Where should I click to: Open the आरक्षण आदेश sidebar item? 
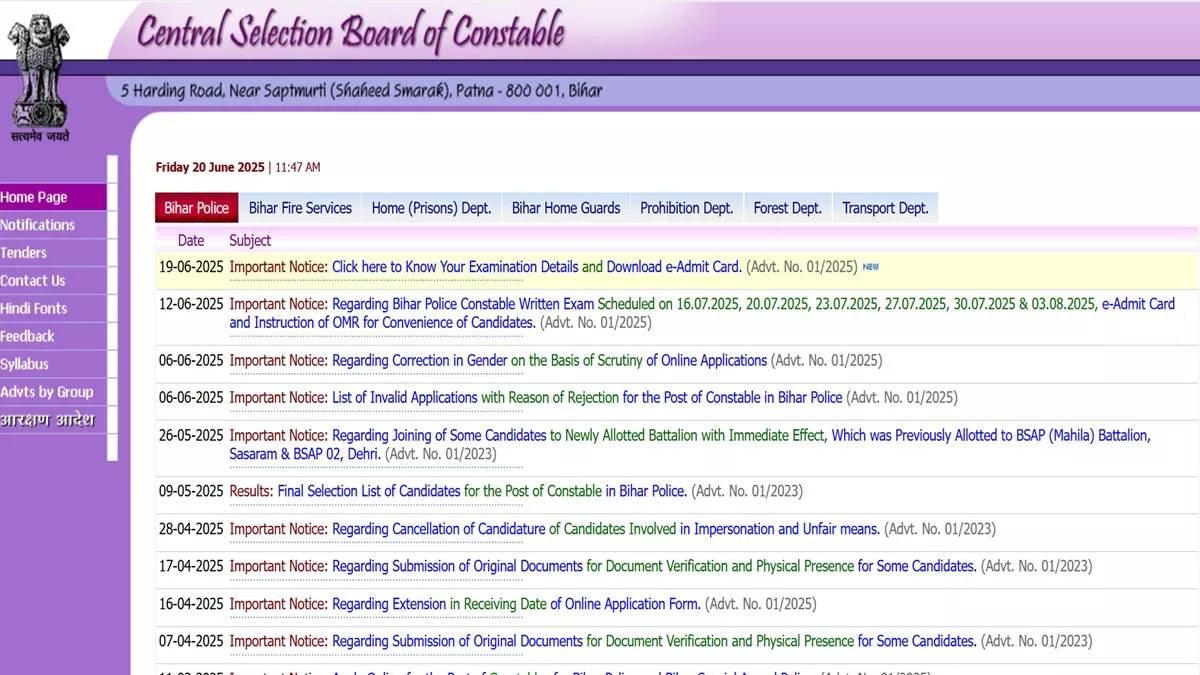[x=53, y=420]
